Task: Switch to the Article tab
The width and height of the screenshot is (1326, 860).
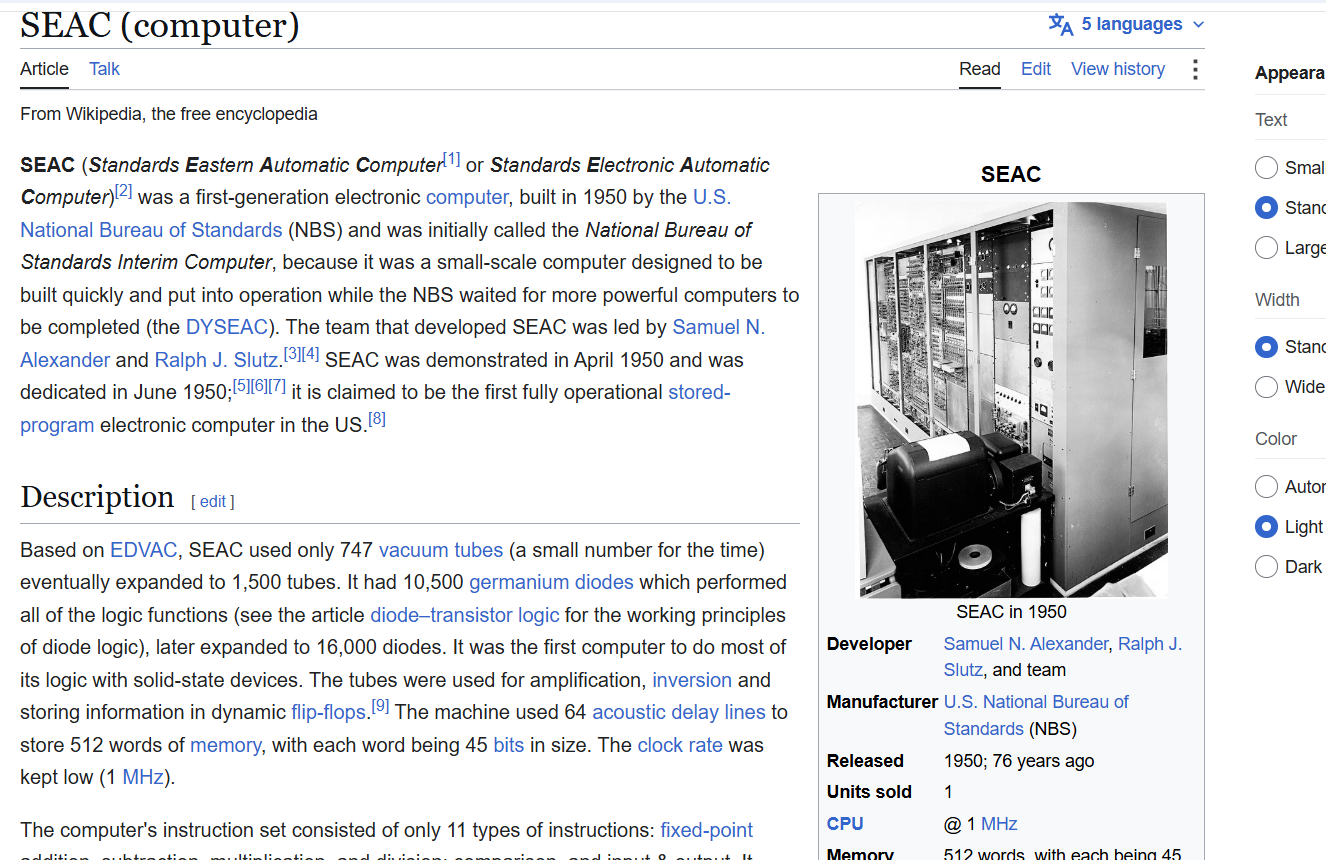Action: pos(44,69)
